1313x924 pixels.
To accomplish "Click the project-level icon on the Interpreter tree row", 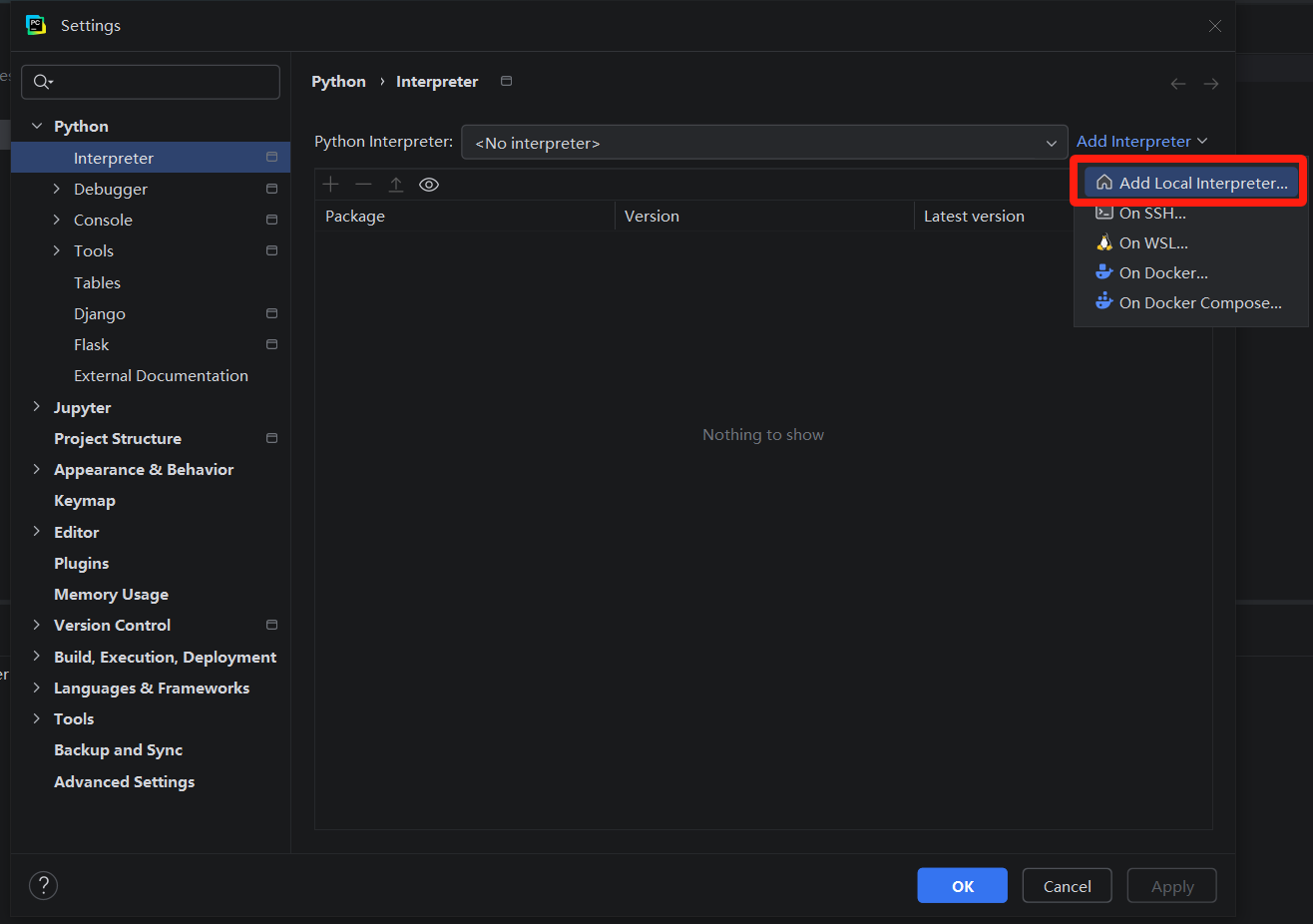I will [271, 158].
